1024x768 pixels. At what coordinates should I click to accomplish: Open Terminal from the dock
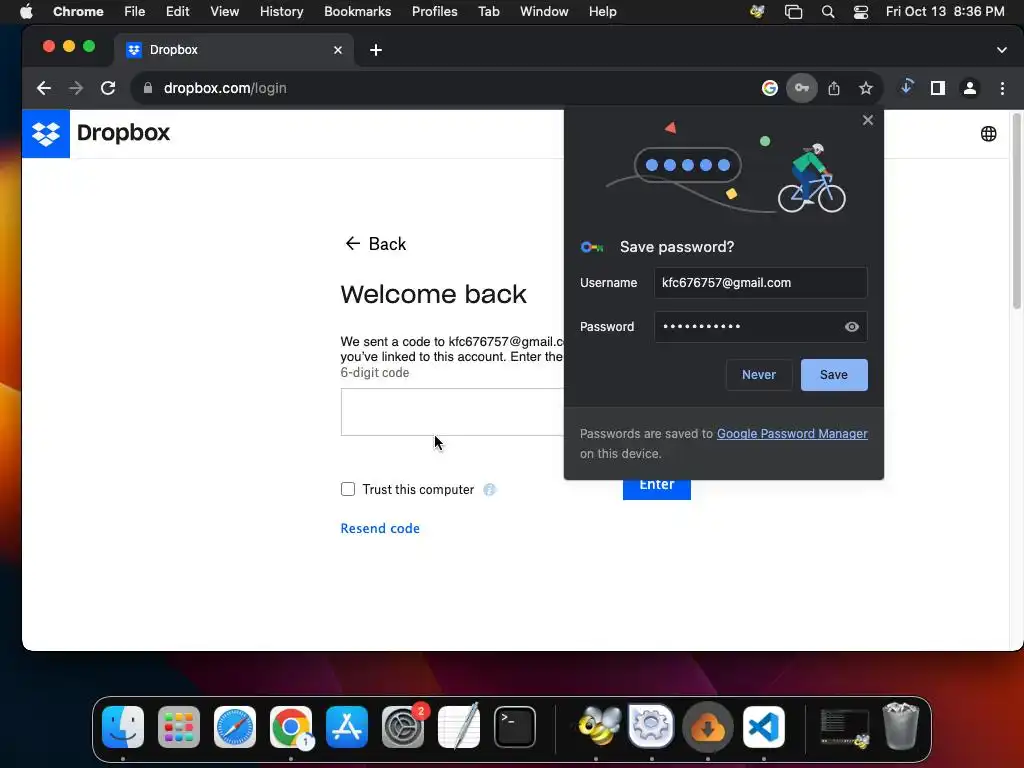click(515, 727)
